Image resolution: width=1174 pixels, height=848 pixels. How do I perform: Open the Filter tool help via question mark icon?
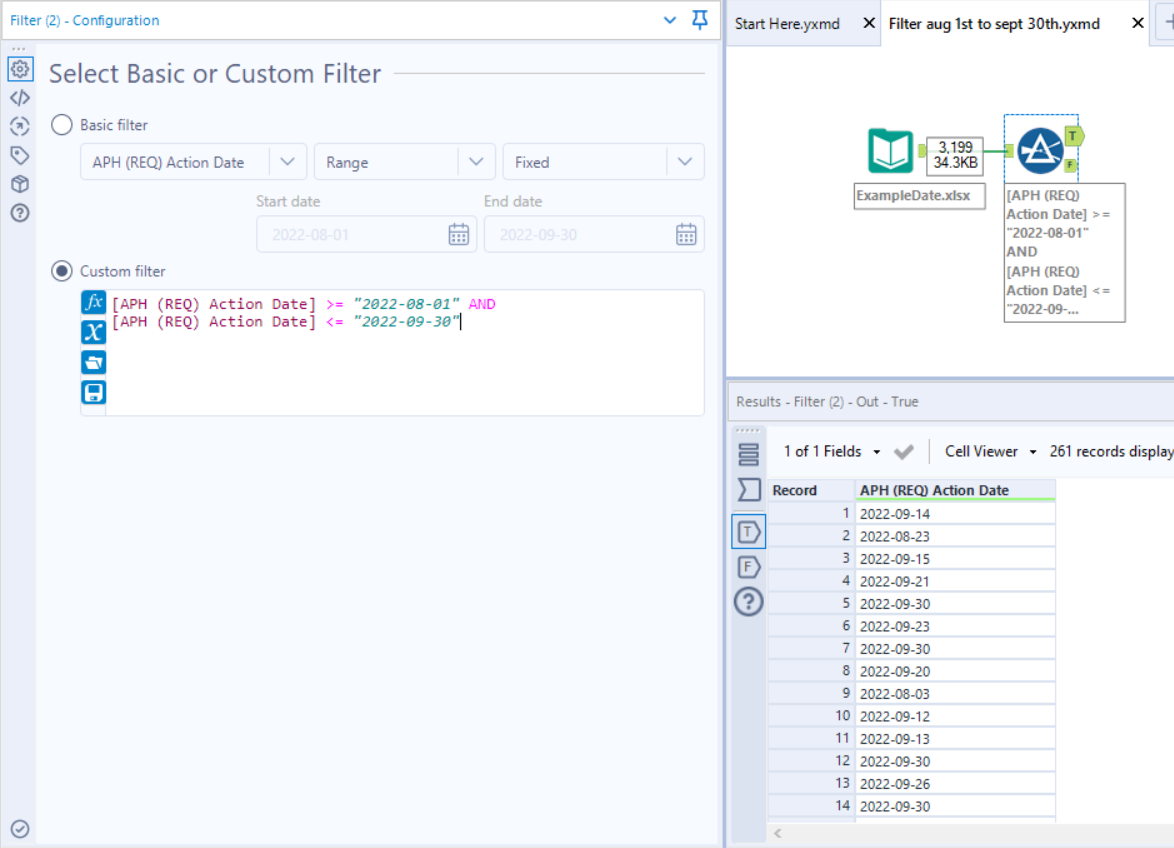tap(20, 212)
